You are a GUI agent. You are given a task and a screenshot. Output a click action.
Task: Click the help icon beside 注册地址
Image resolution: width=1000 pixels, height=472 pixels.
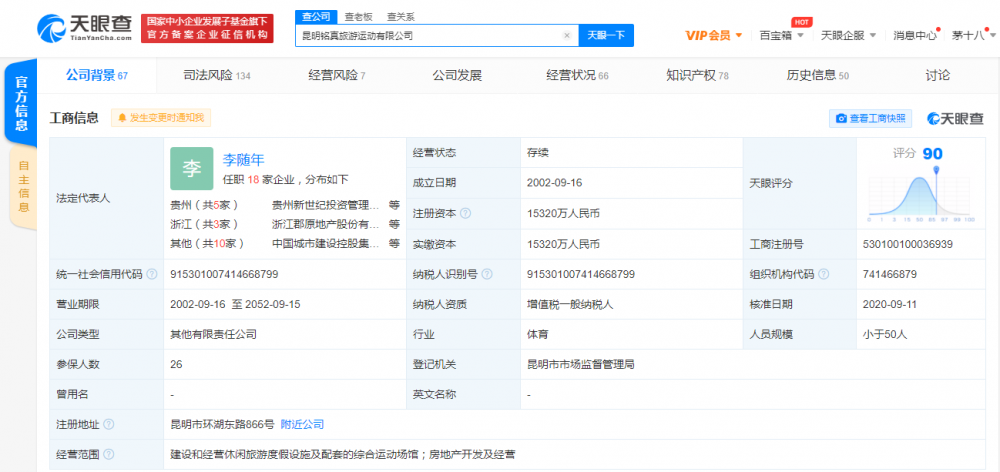click(109, 424)
